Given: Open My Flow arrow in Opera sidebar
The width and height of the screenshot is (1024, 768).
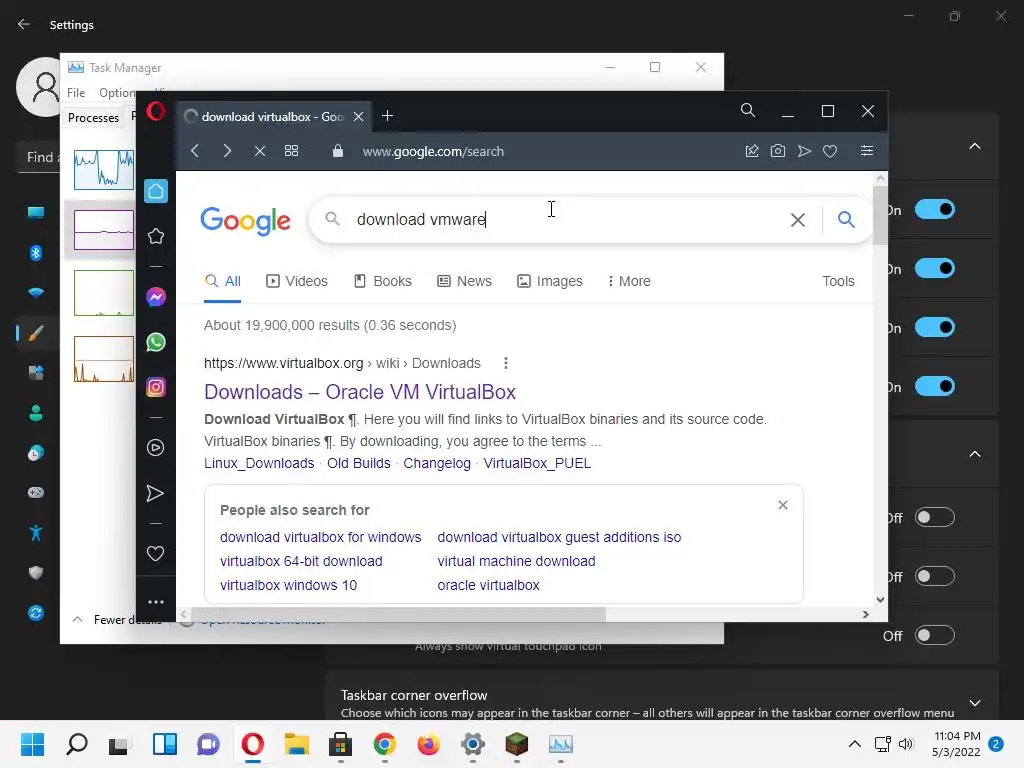Looking at the screenshot, I should pyautogui.click(x=155, y=493).
